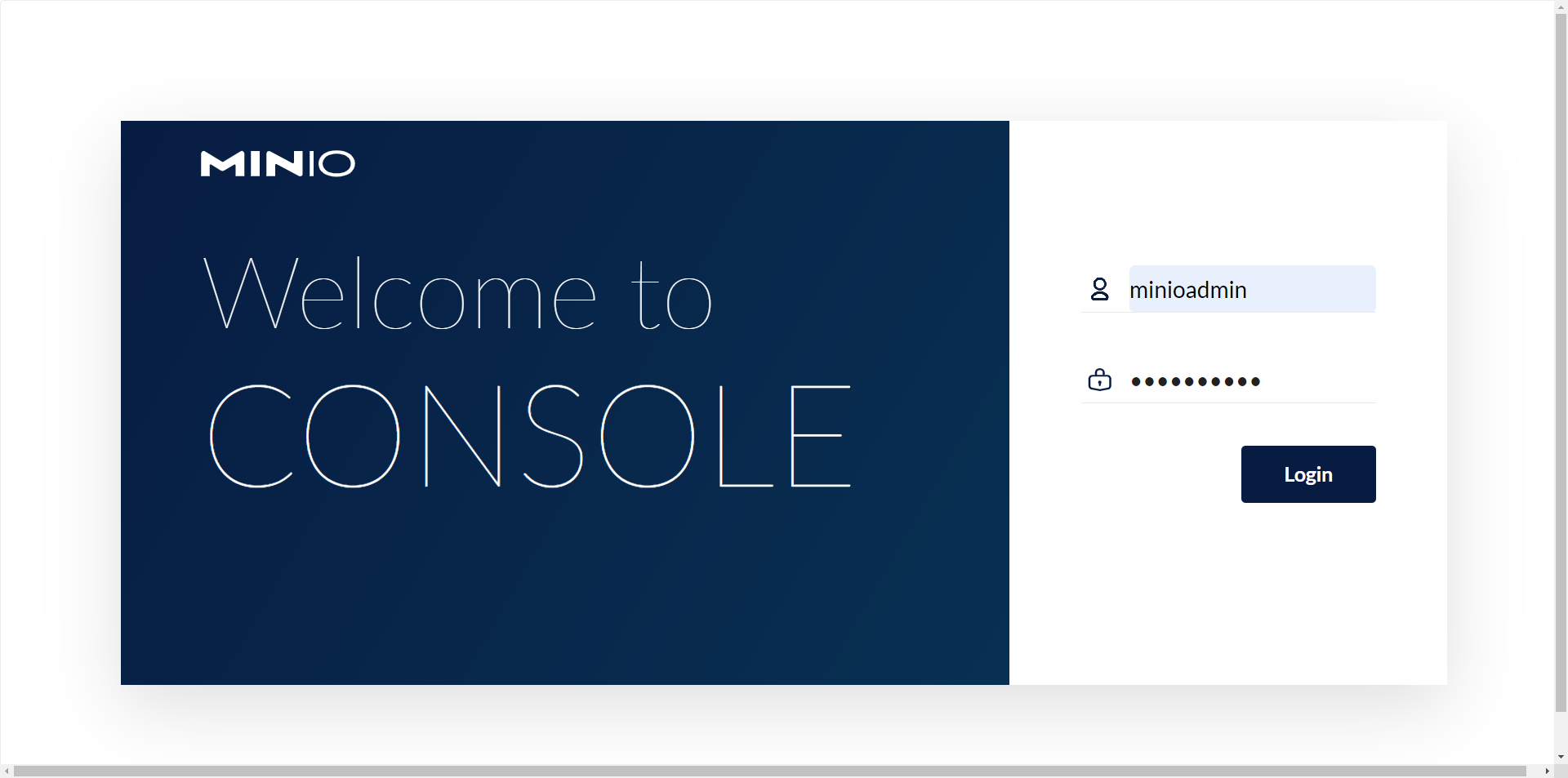Click the padlock icon beside password
The image size is (1568, 778).
click(1100, 380)
